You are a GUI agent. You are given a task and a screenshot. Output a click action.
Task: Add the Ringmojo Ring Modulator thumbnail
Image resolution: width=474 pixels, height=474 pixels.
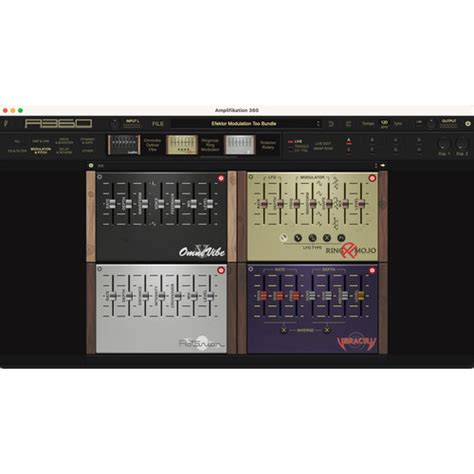click(x=182, y=145)
